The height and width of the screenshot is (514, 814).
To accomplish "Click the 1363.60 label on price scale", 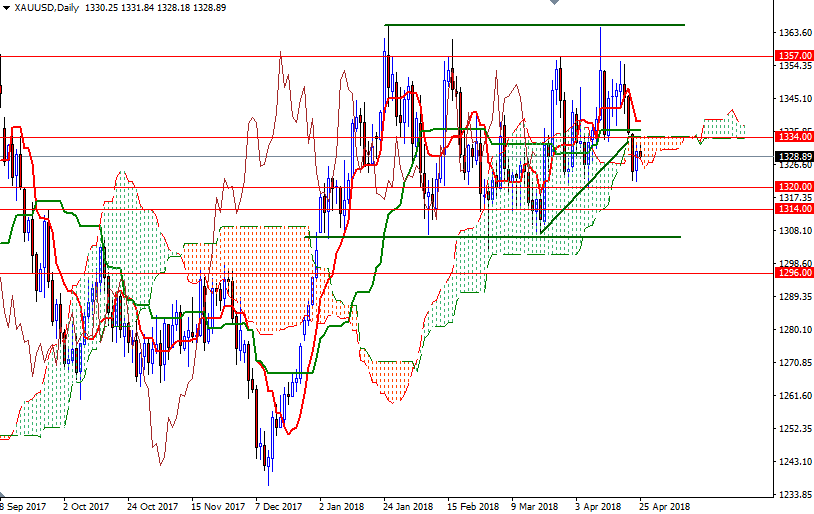I will (797, 33).
